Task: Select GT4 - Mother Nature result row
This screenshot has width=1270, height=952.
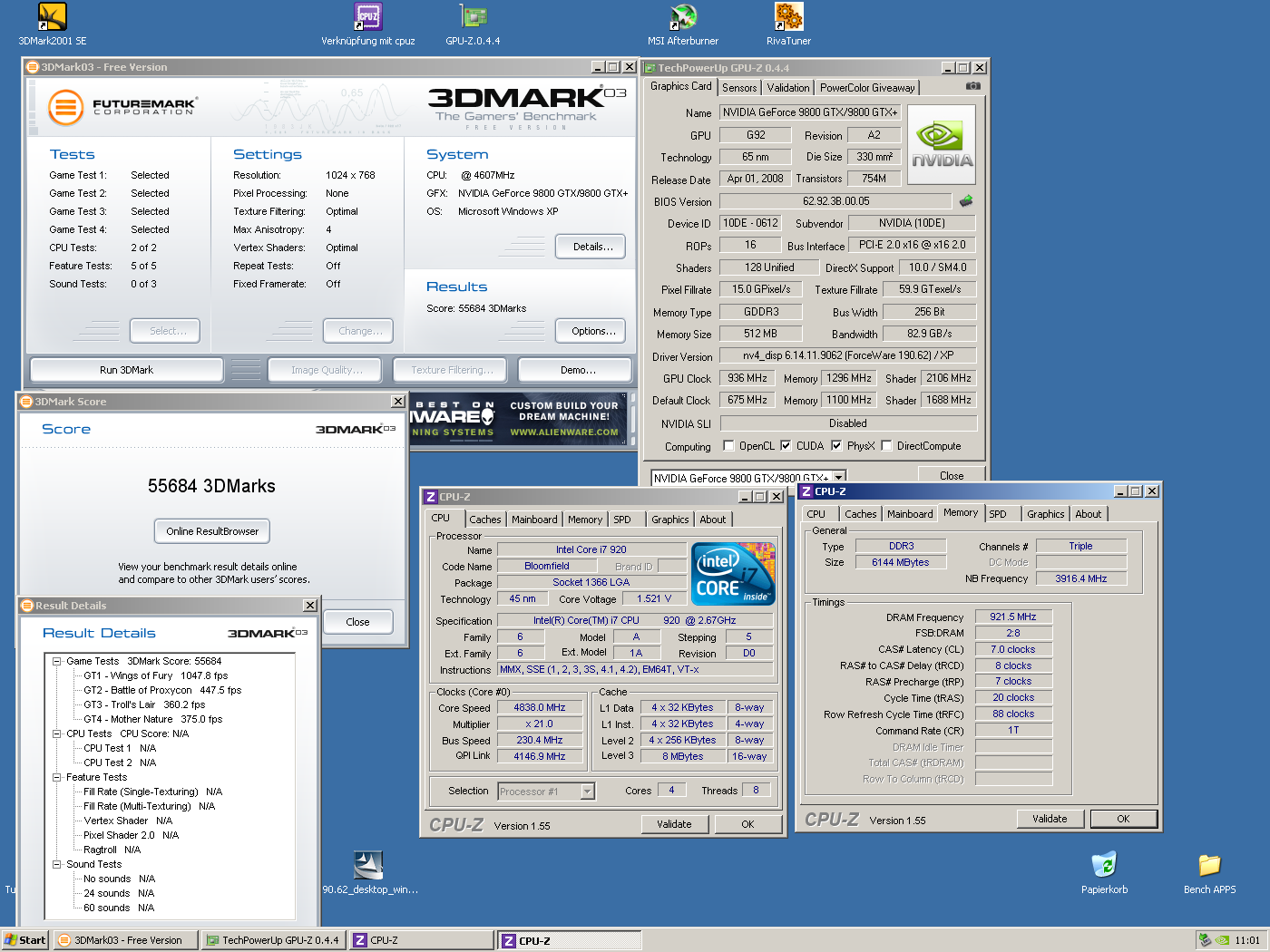Action: 153,719
